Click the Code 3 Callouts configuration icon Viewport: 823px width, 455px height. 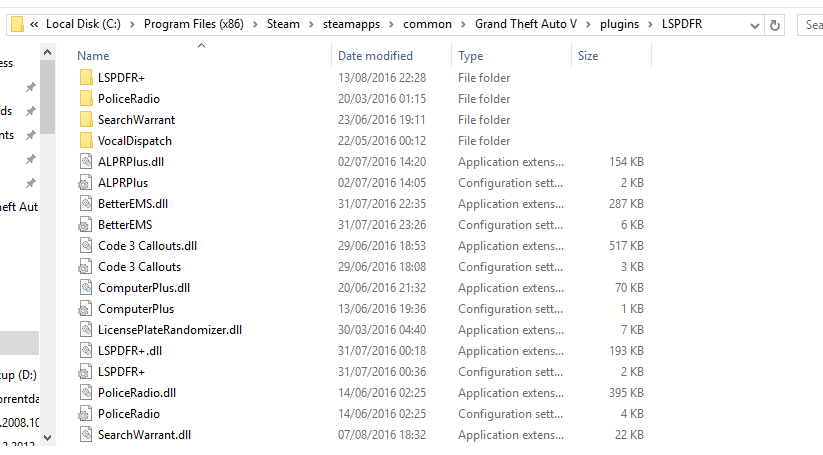[x=85, y=267]
